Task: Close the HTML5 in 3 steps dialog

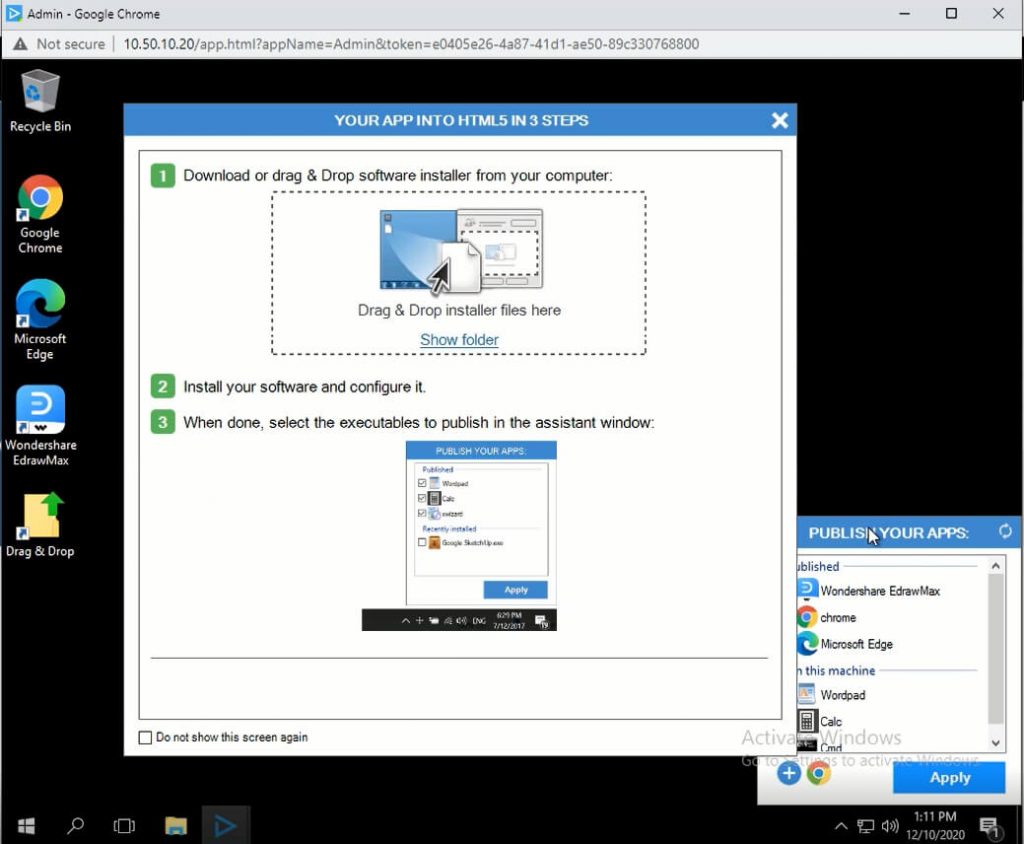Action: (x=780, y=120)
